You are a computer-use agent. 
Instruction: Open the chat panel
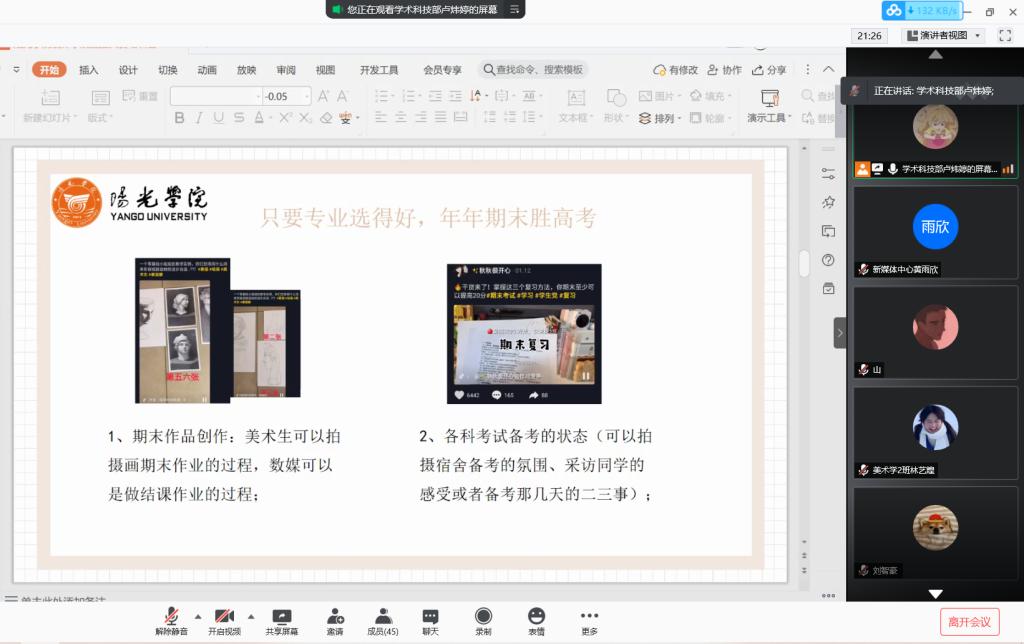430,617
